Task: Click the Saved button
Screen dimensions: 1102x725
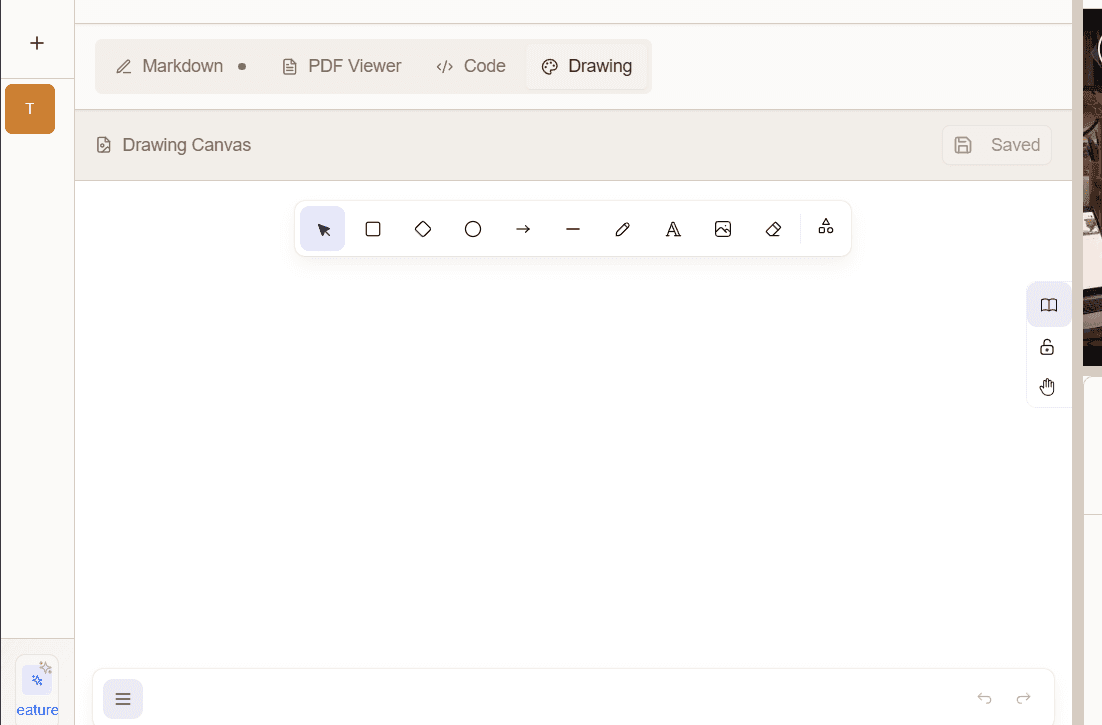Action: click(x=997, y=145)
